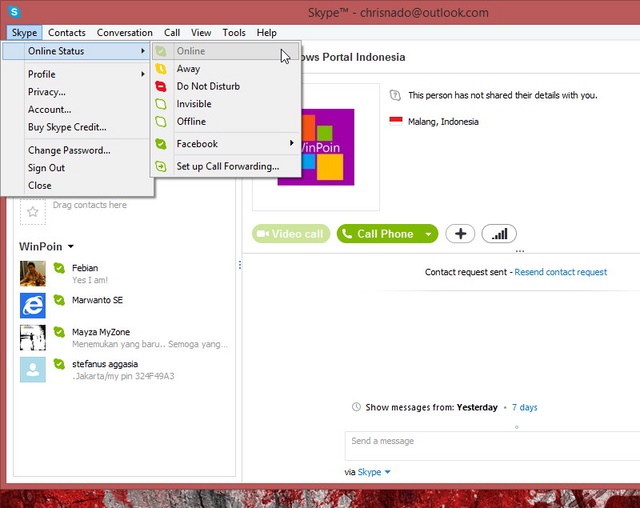Screen dimensions: 640x508
Task: Click Marwanto SE's Internet Explorer avatar
Action: click(33, 305)
